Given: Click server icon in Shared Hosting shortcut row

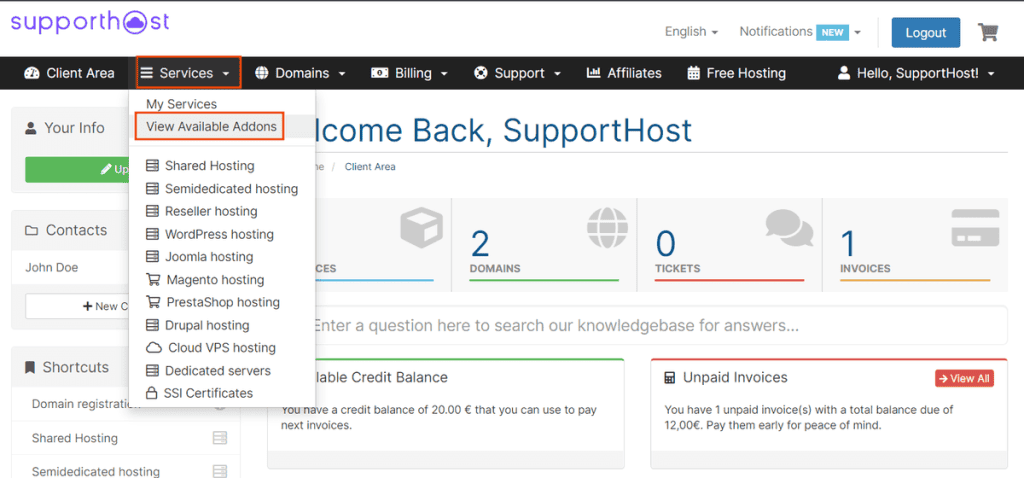Looking at the screenshot, I should [220, 438].
